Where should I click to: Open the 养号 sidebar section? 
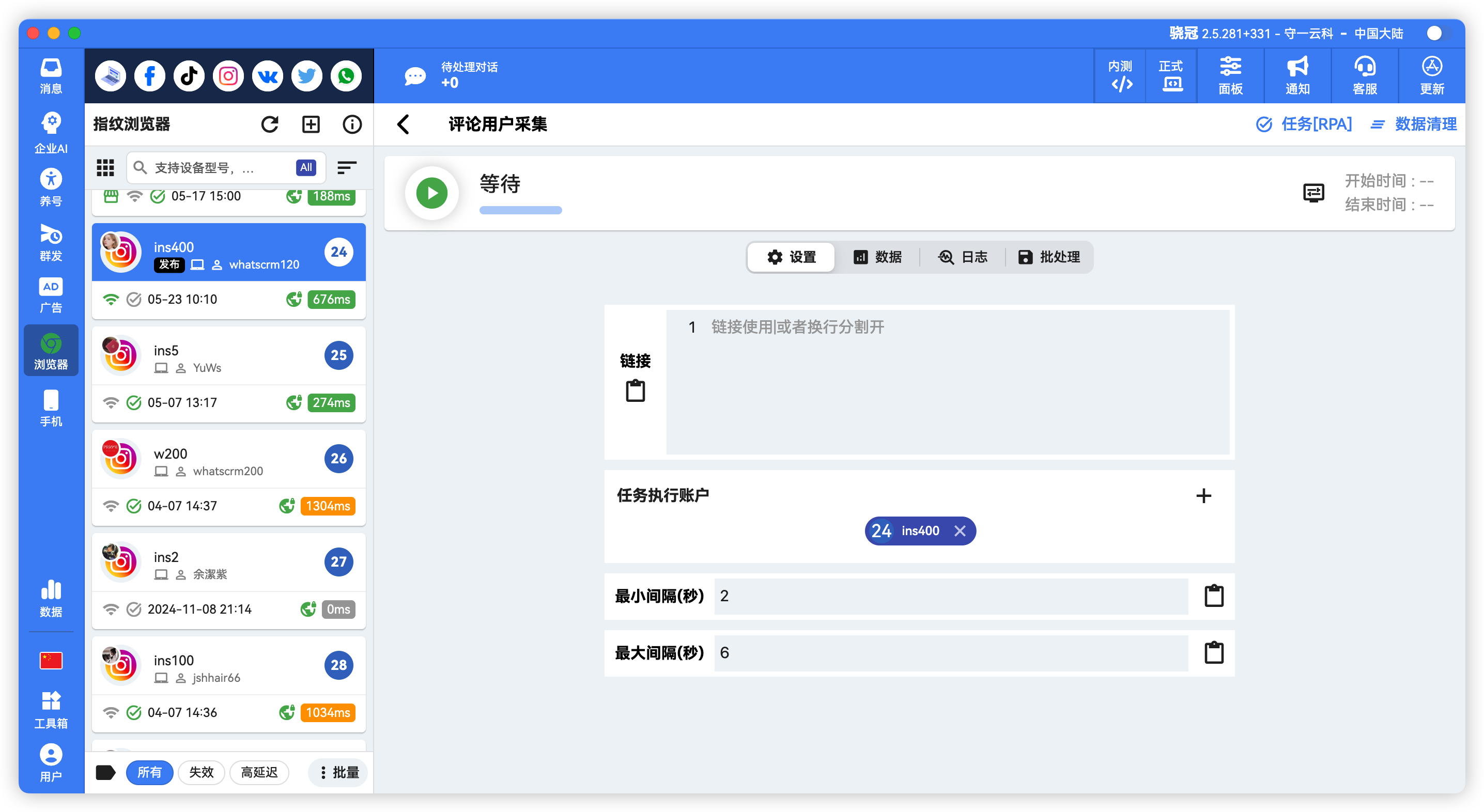[51, 188]
